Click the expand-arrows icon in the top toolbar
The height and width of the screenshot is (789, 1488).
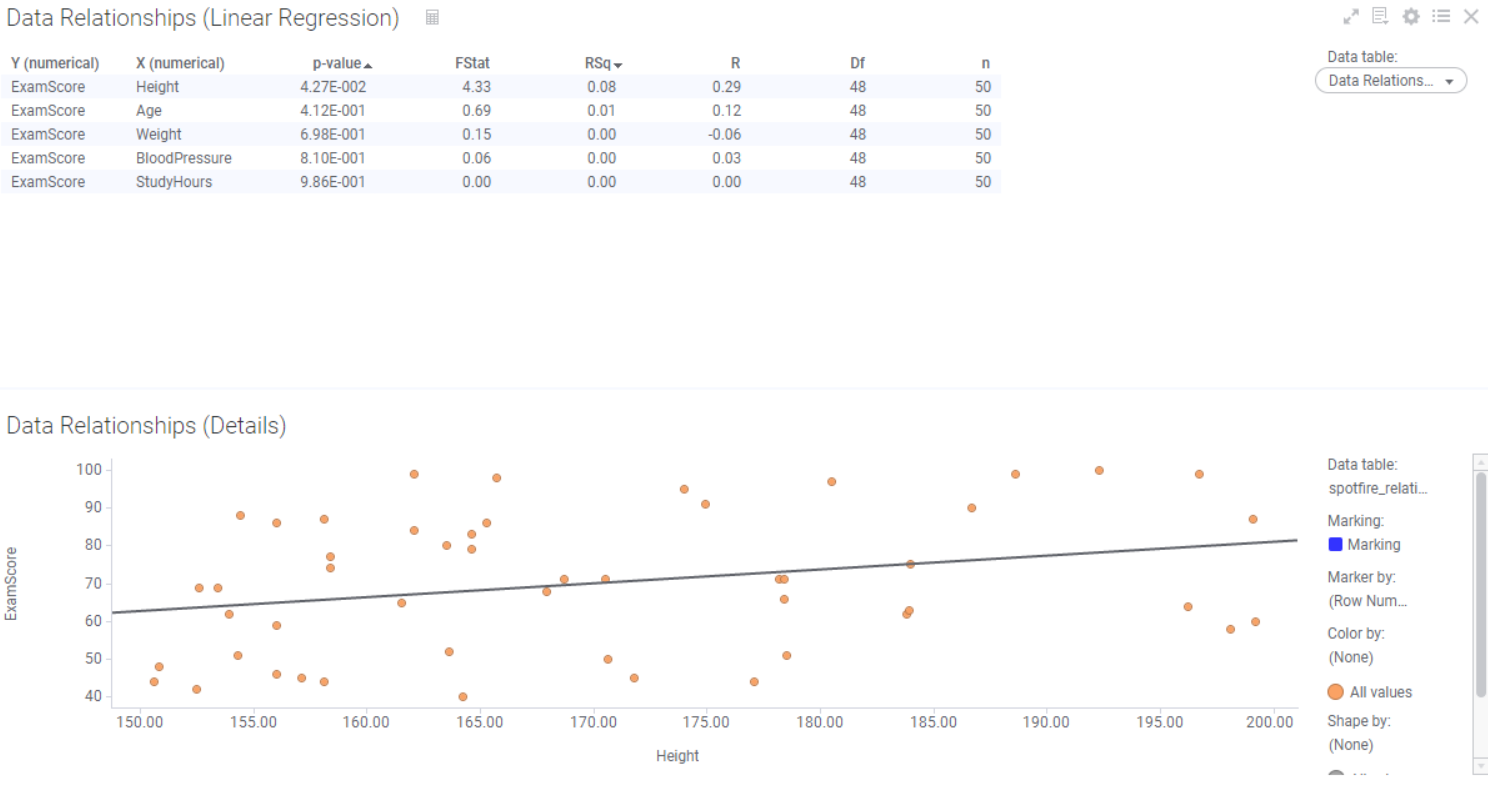tap(1350, 16)
